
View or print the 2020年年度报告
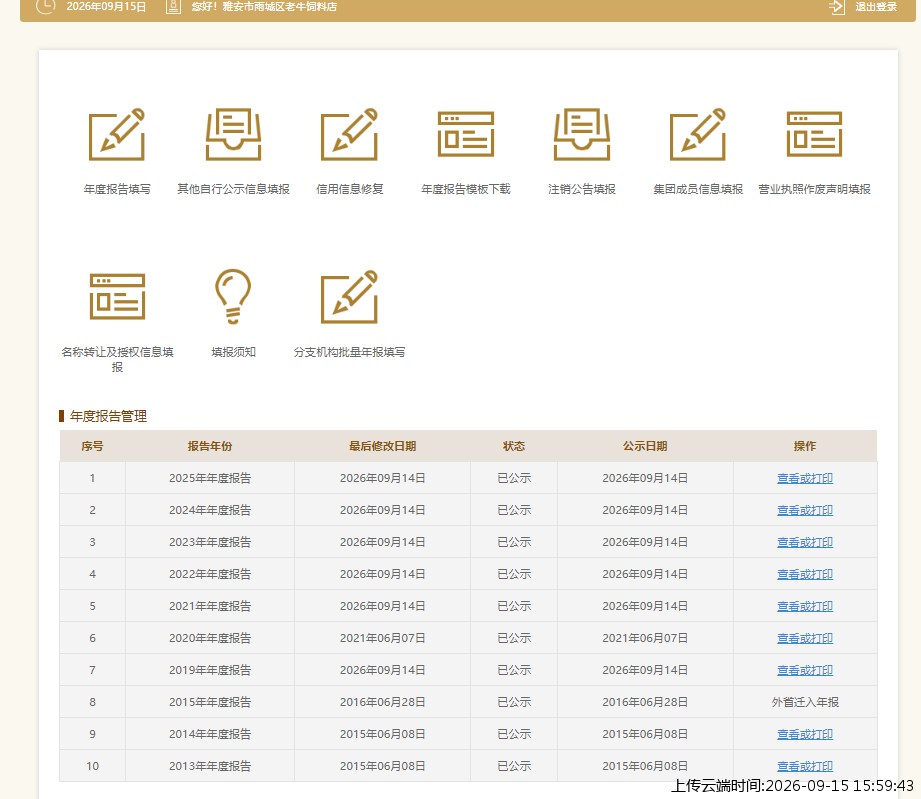(805, 638)
